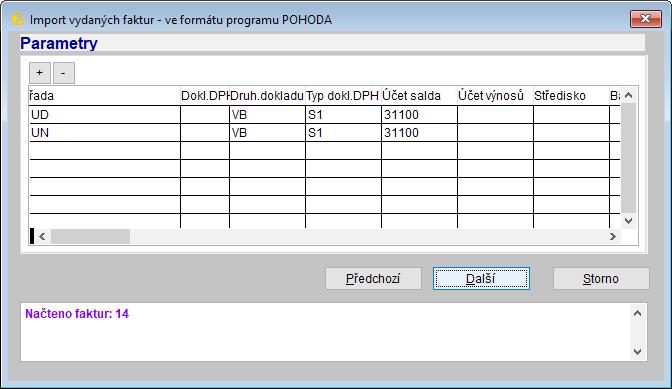
Task: Click the vertical scrollbar thumb of table
Action: coord(628,158)
